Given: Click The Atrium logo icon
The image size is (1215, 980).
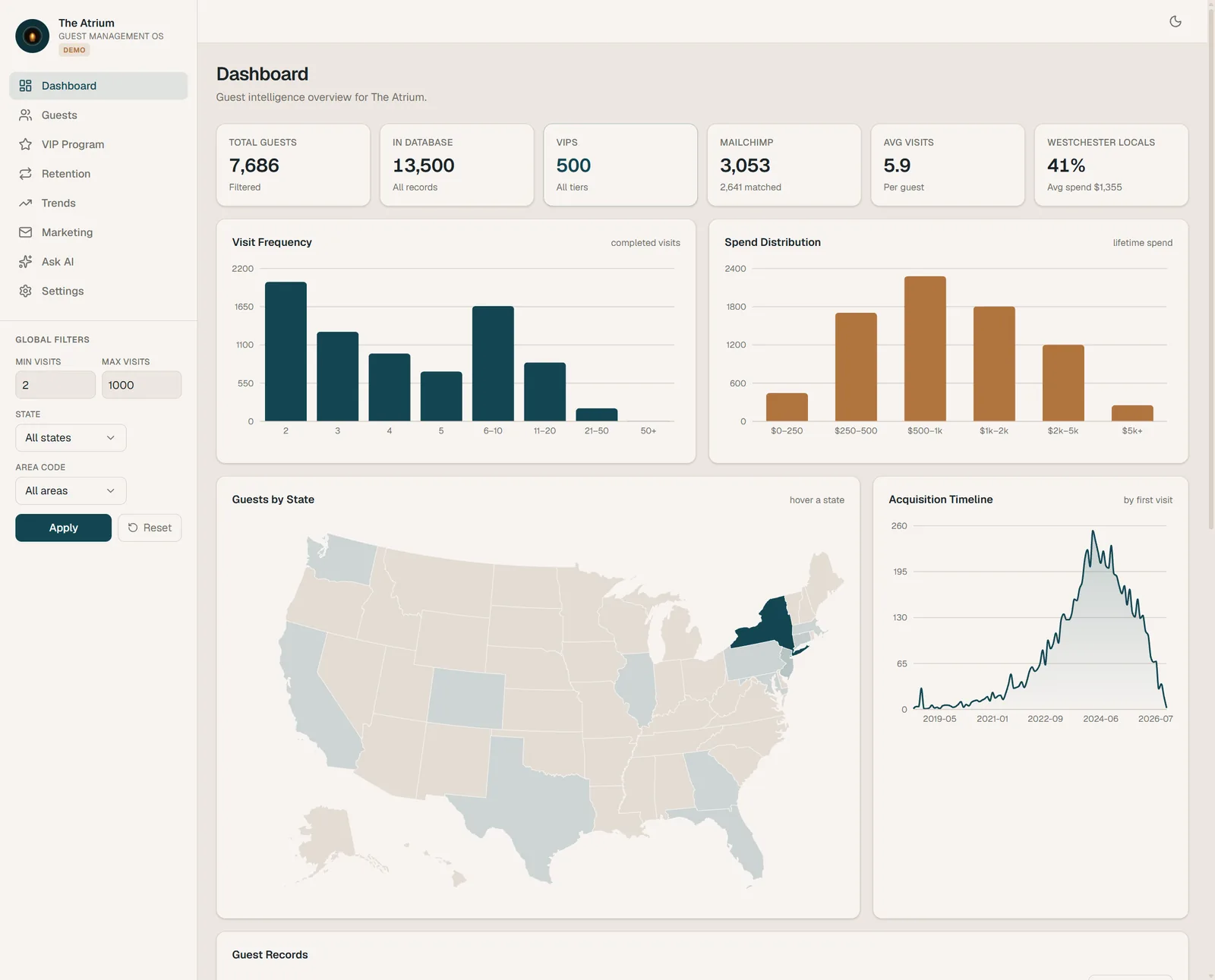Looking at the screenshot, I should point(32,36).
